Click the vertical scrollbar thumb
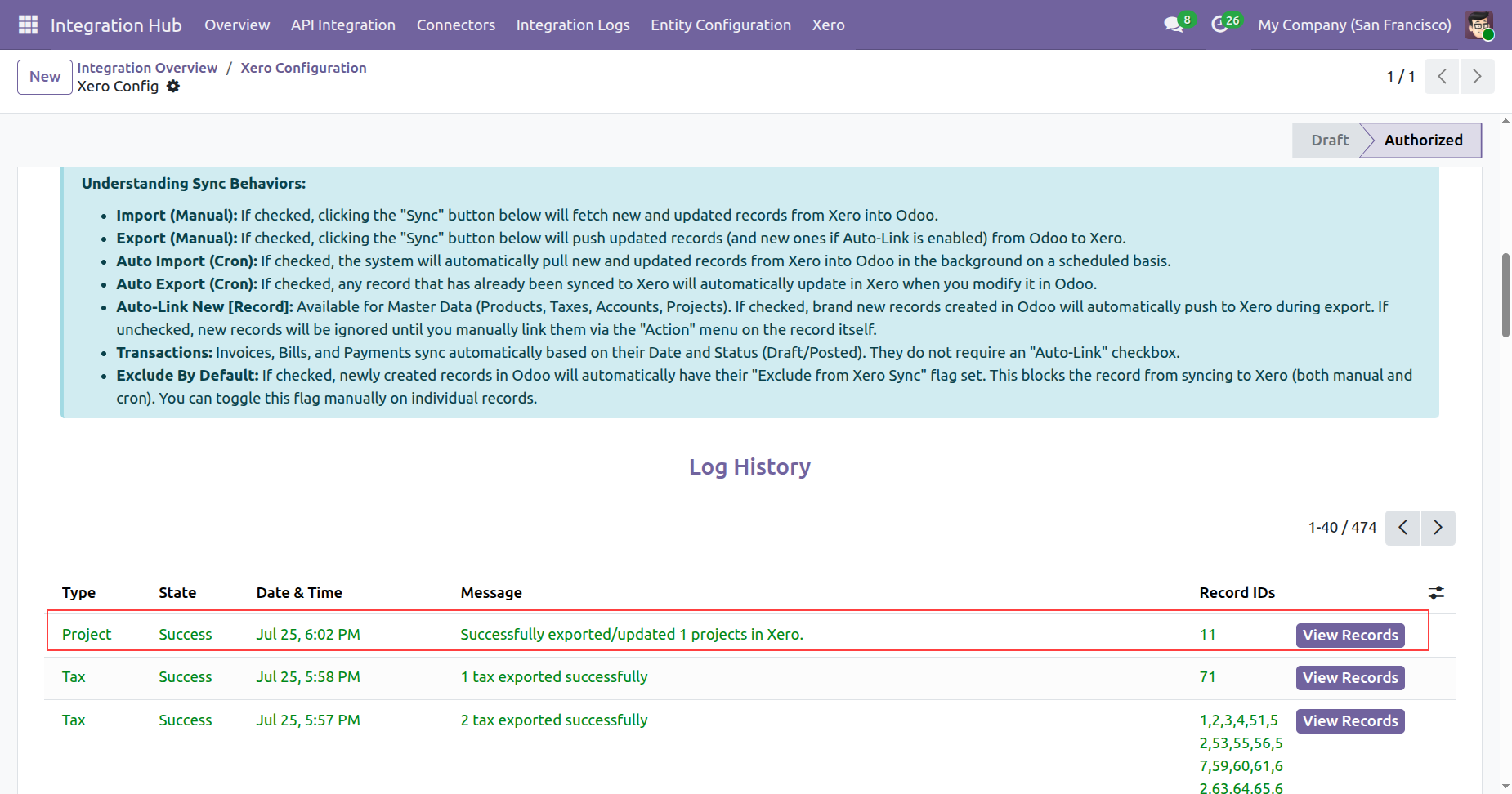The height and width of the screenshot is (794, 1512). pyautogui.click(x=1505, y=295)
